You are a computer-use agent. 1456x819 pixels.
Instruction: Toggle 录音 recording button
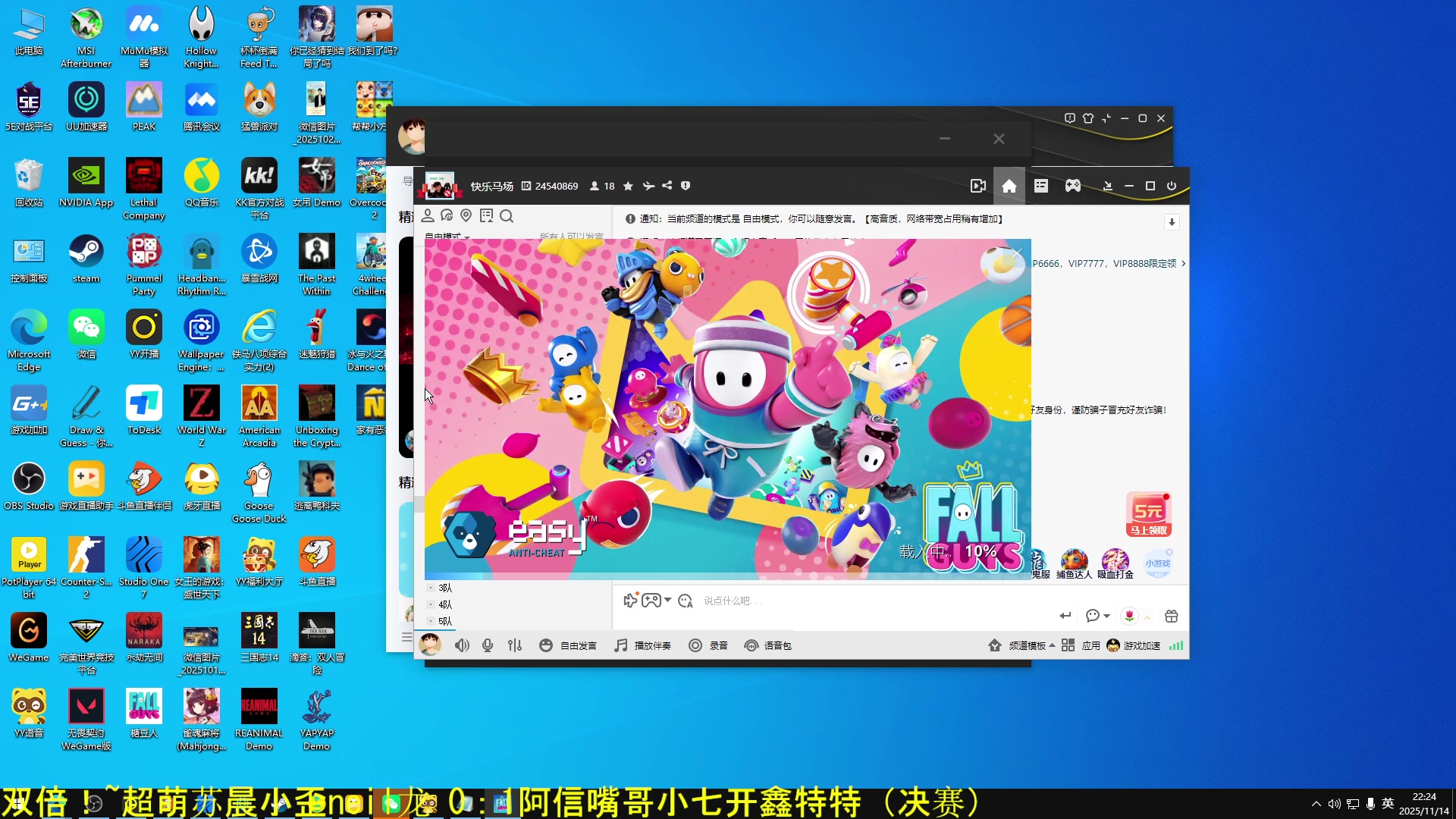[708, 645]
